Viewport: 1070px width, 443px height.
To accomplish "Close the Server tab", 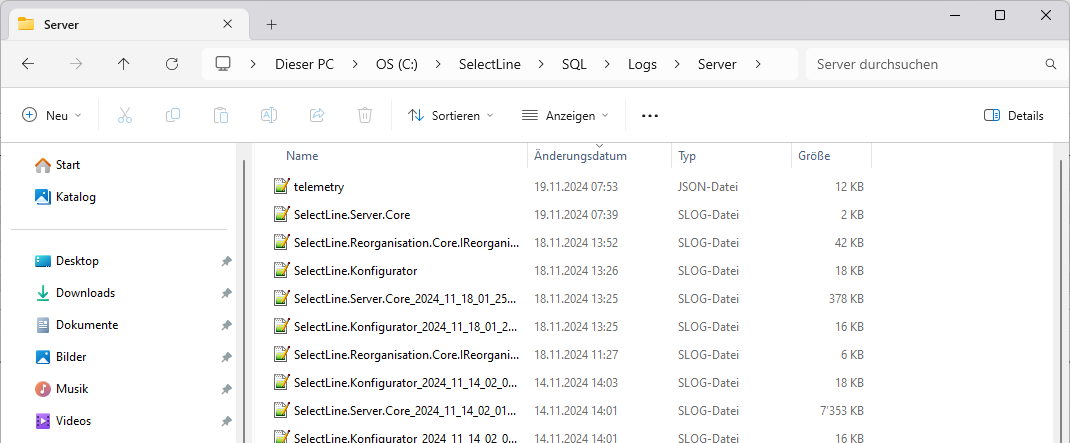I will [x=228, y=24].
